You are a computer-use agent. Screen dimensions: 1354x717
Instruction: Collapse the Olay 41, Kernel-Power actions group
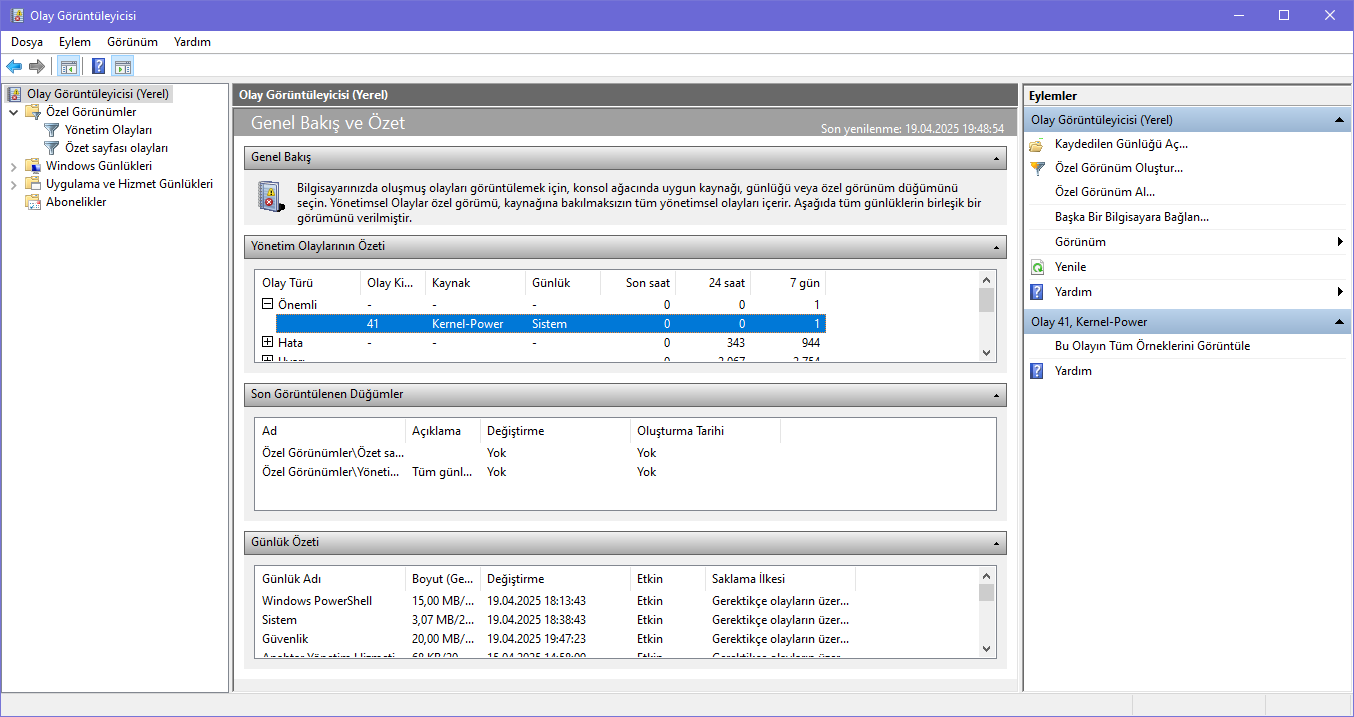click(1338, 322)
